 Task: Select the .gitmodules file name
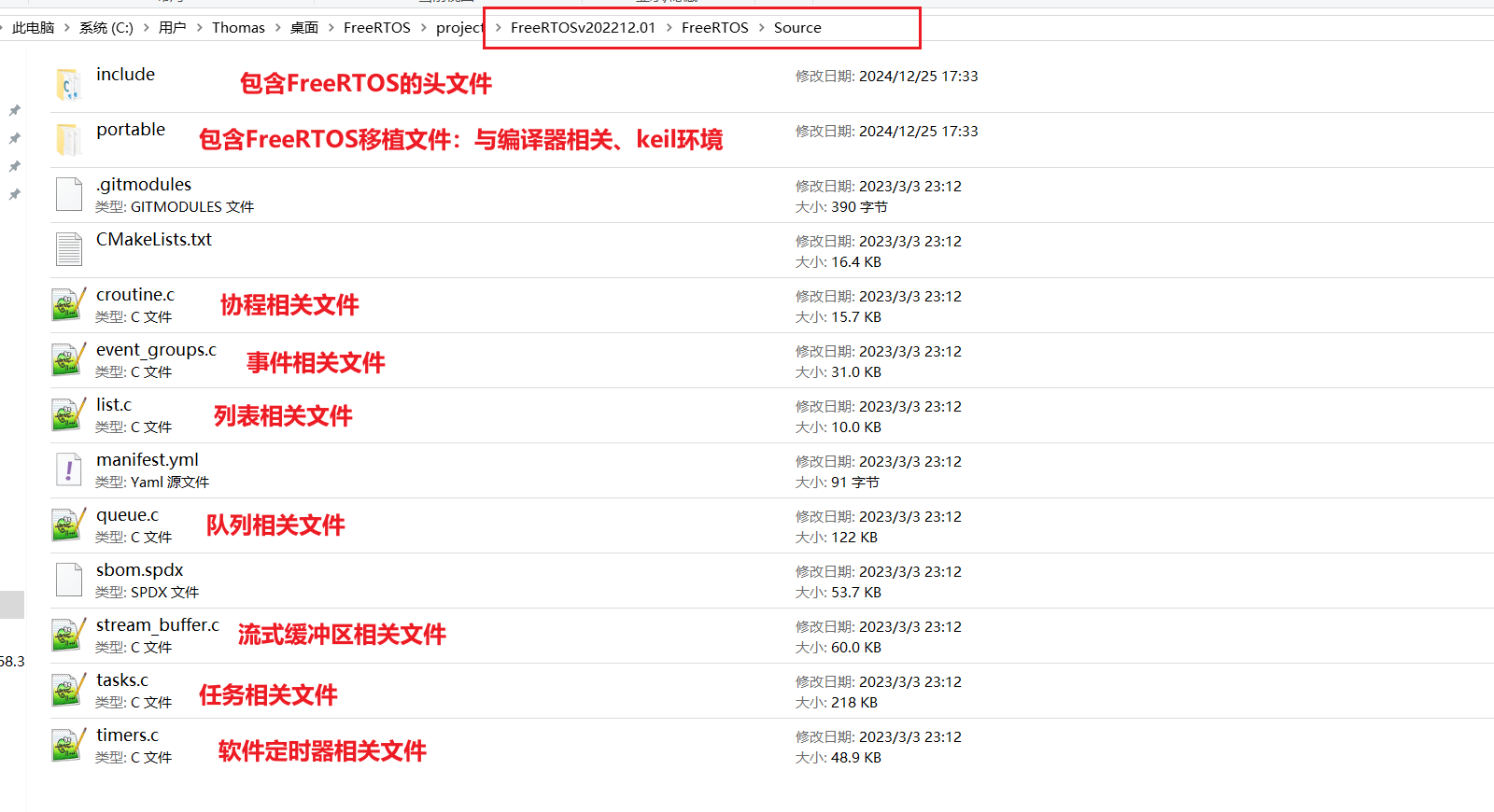pyautogui.click(x=143, y=185)
